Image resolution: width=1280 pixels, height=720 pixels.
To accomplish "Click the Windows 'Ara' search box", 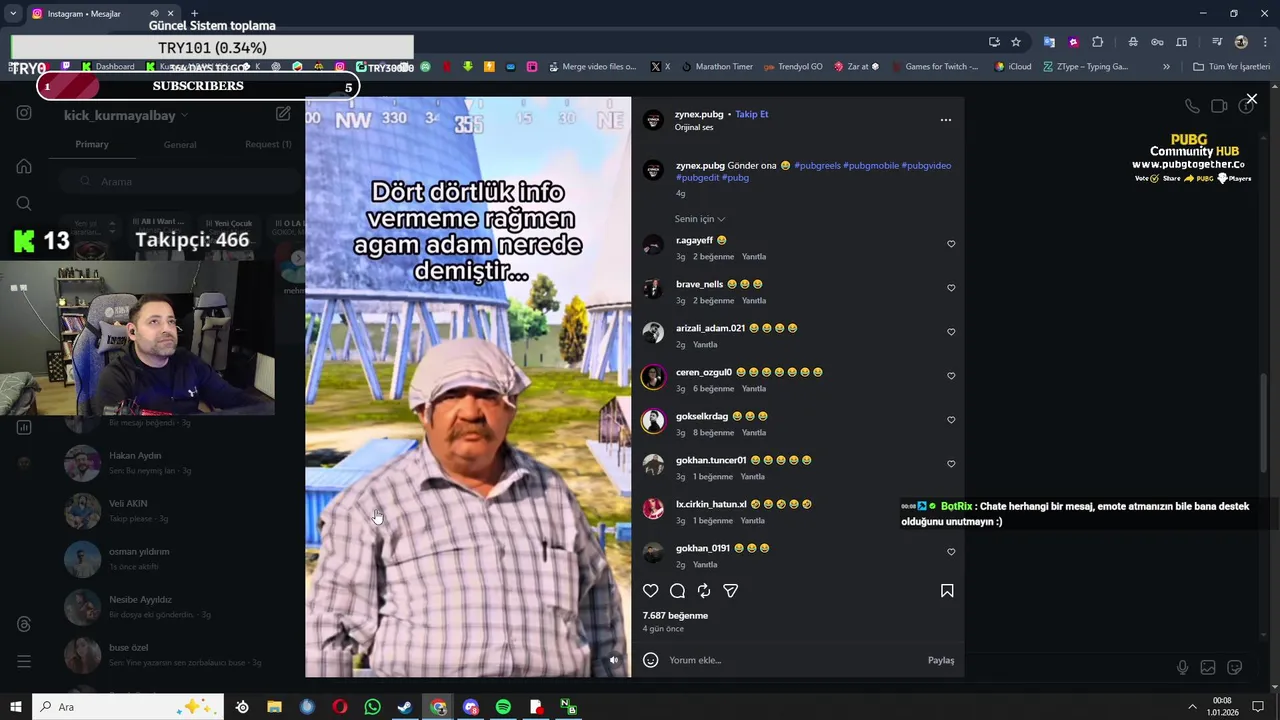I will click(x=128, y=707).
